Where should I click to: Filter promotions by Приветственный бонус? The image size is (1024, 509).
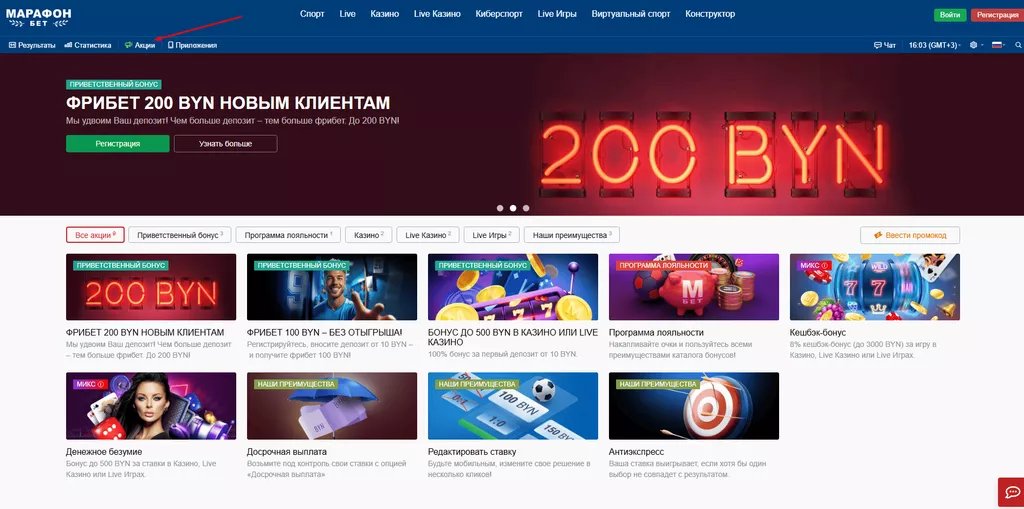(180, 235)
